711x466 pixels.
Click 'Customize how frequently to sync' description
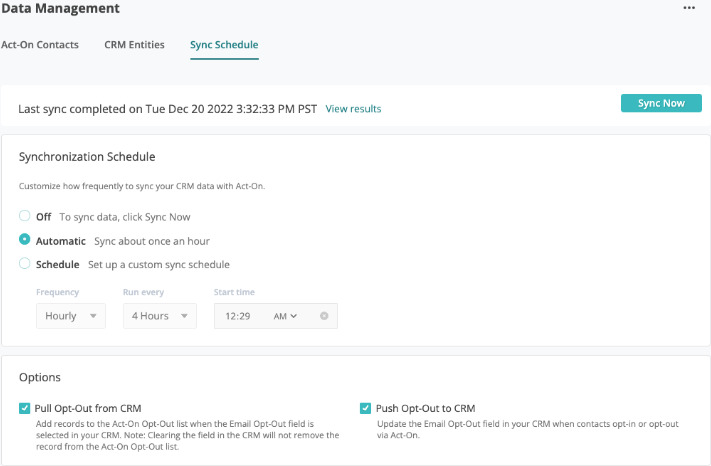pyautogui.click(x=142, y=186)
